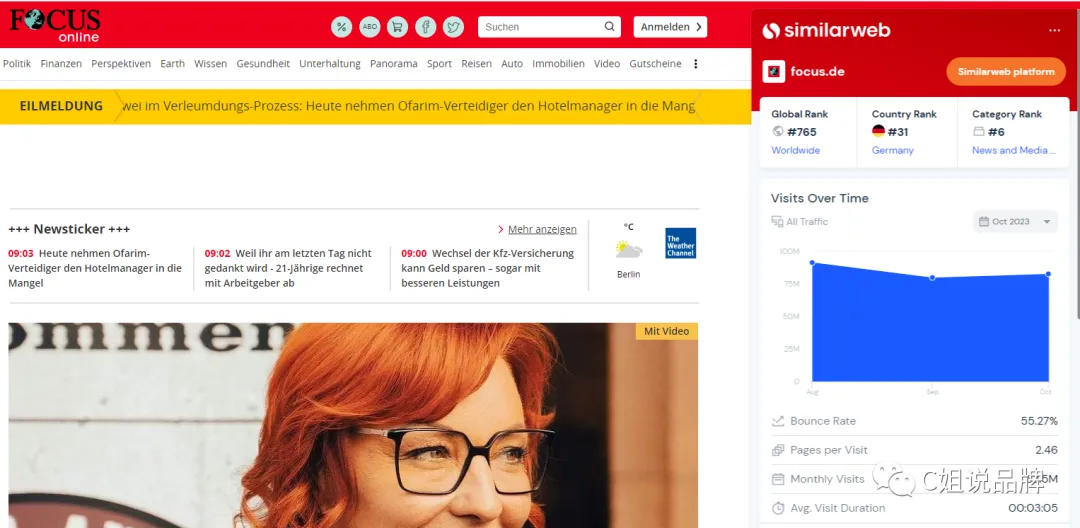Click the Mit Video badge
Image resolution: width=1080 pixels, height=528 pixels.
pos(667,331)
